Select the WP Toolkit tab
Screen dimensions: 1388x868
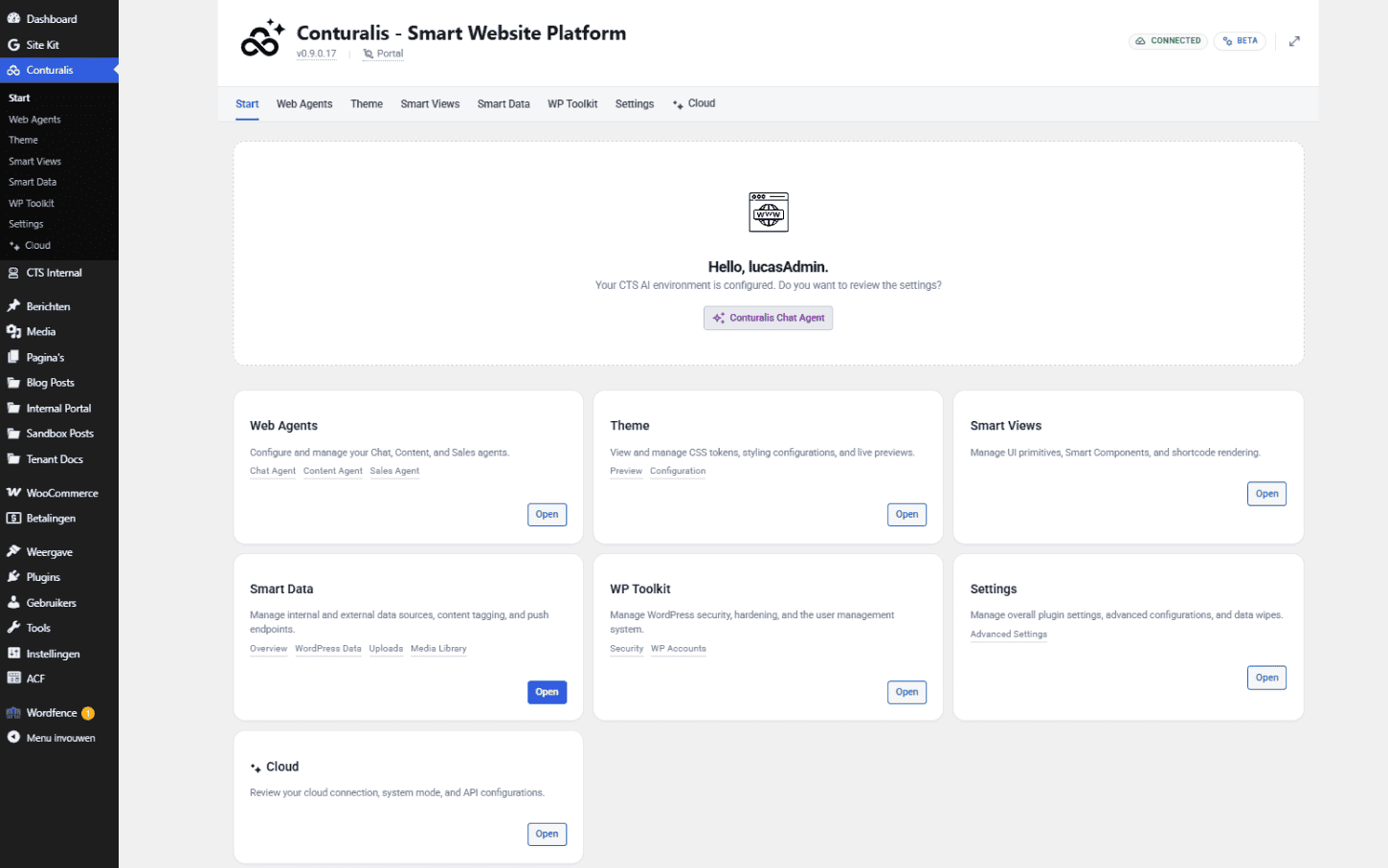(x=572, y=104)
